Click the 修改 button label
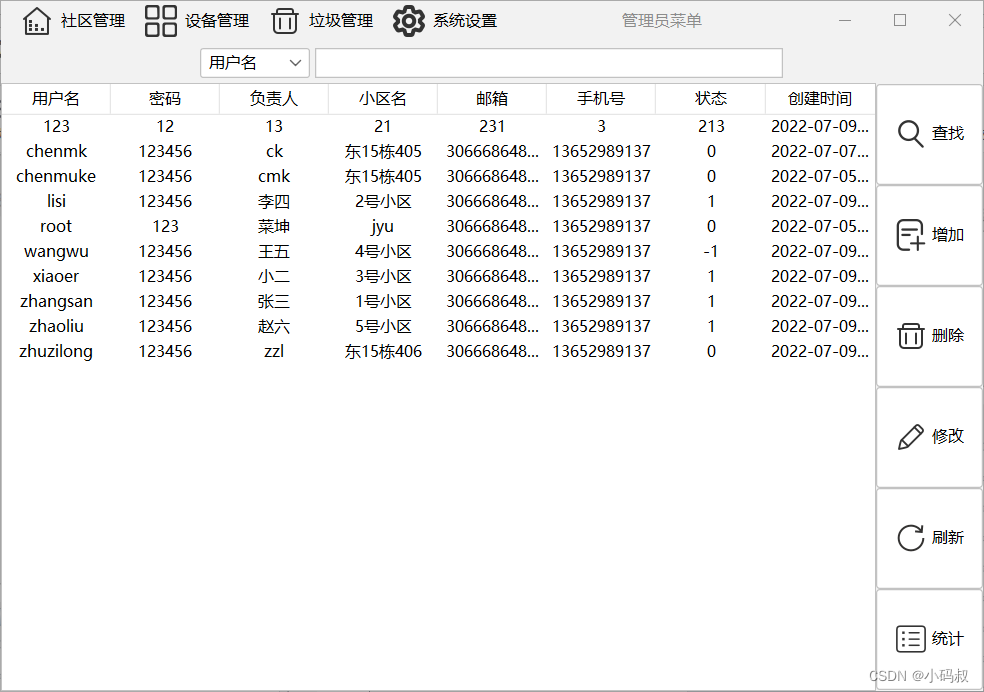 [948, 437]
